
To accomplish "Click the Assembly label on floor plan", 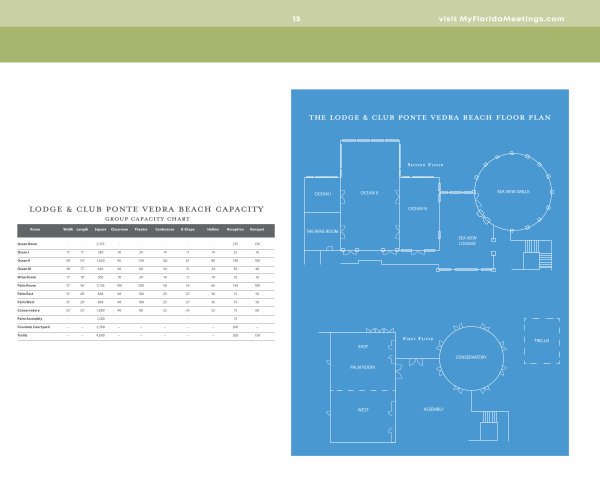I will tap(434, 409).
